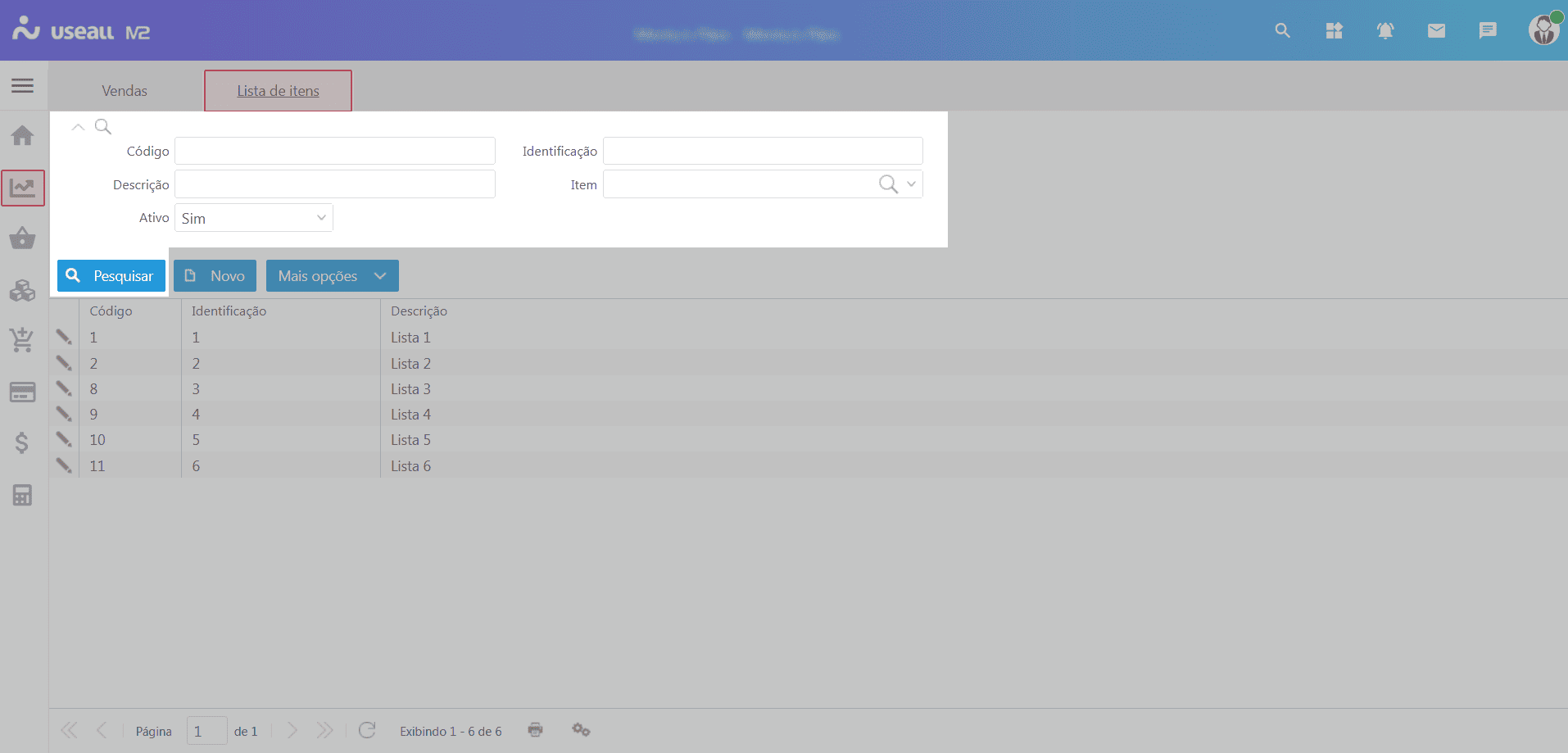1568x753 pixels.
Task: Select the Lista de itens tab
Action: tap(278, 91)
